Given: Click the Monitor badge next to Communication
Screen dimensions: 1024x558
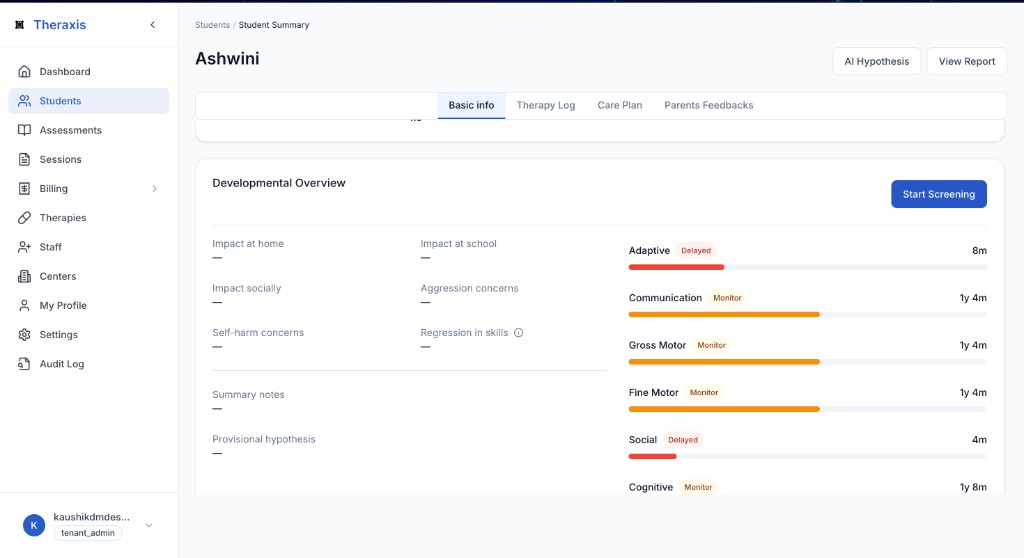Looking at the screenshot, I should click(x=727, y=298).
